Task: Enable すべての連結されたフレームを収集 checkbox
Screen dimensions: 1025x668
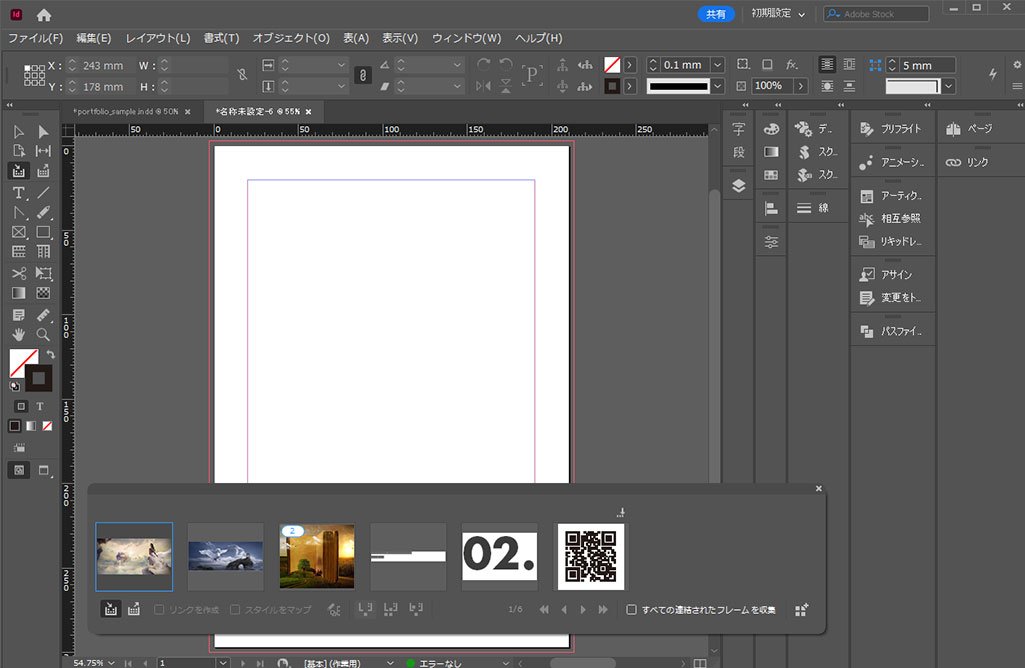Action: (x=631, y=609)
